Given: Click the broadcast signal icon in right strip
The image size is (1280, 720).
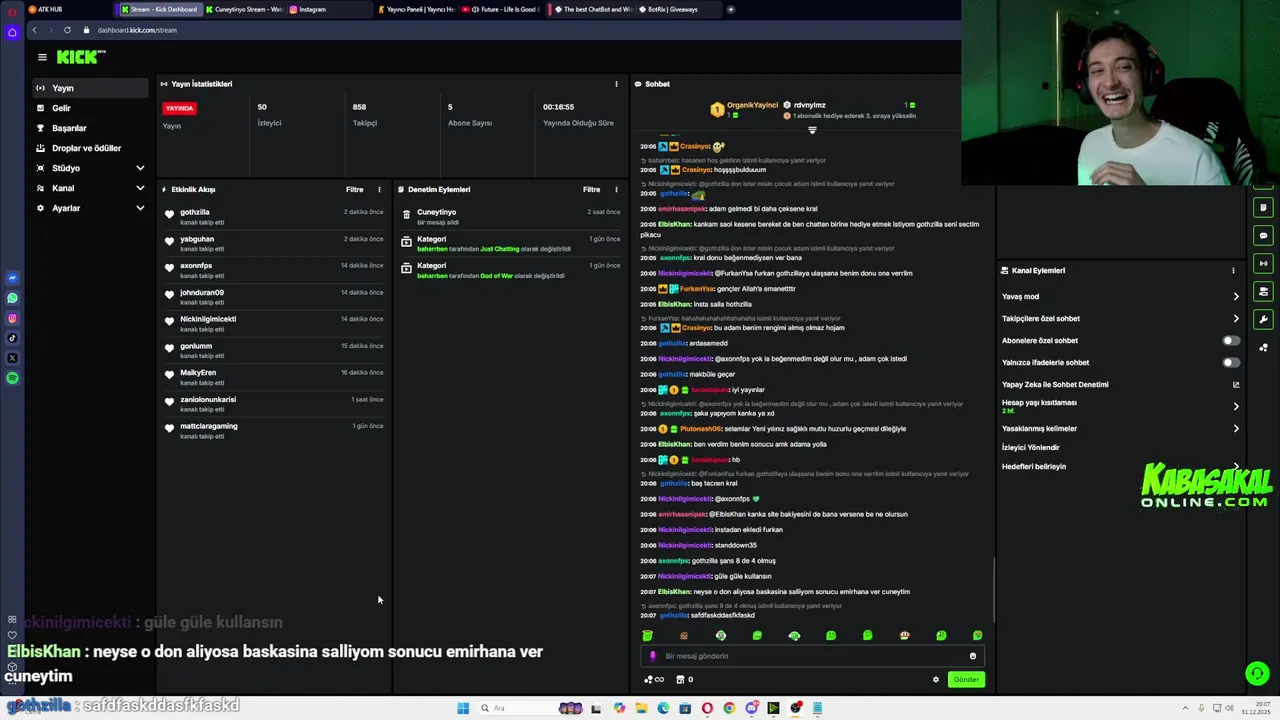Looking at the screenshot, I should [1263, 264].
